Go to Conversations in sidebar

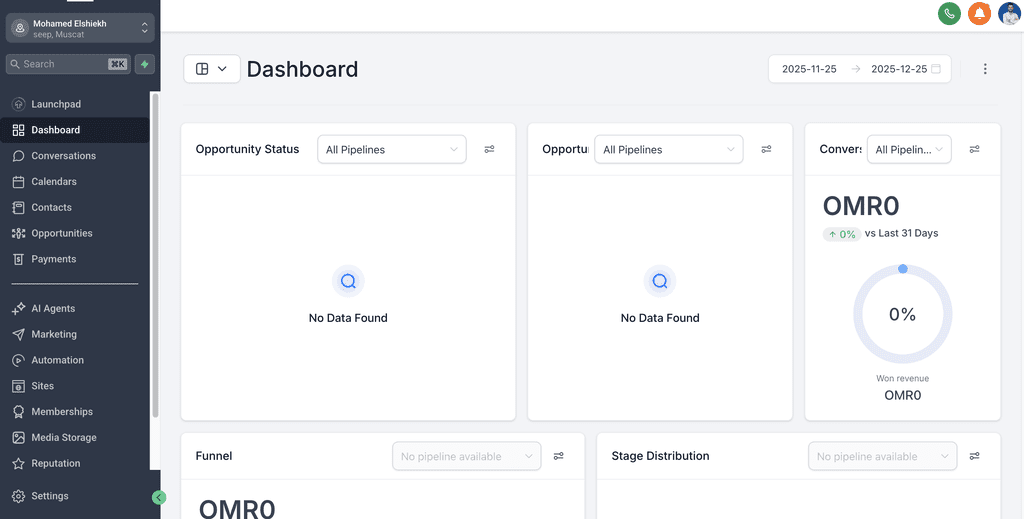(63, 156)
